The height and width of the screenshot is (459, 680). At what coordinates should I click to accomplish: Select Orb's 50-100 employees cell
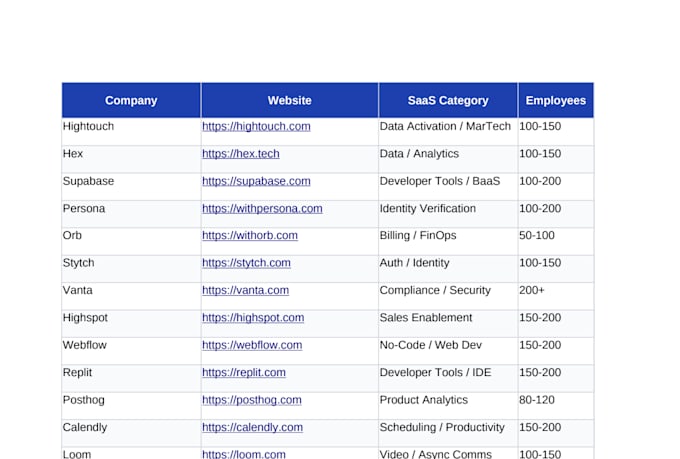click(x=556, y=241)
